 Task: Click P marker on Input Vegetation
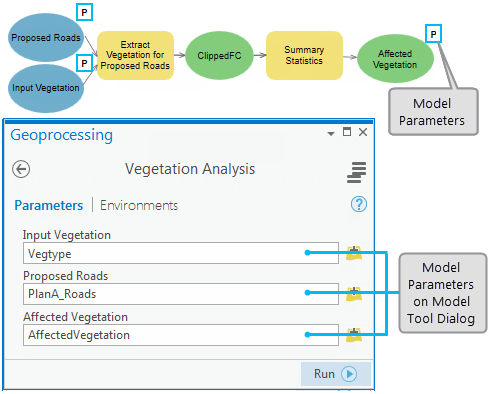[84, 63]
